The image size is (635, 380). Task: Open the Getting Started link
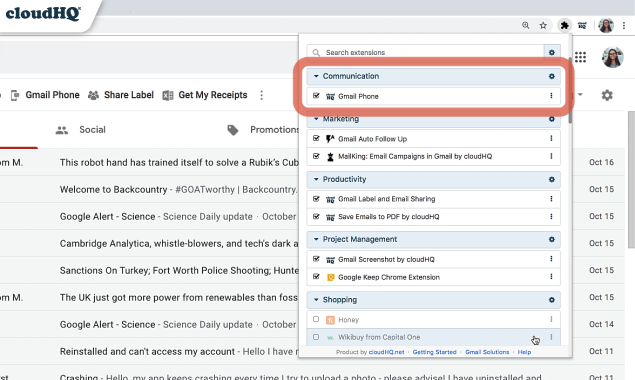(435, 352)
